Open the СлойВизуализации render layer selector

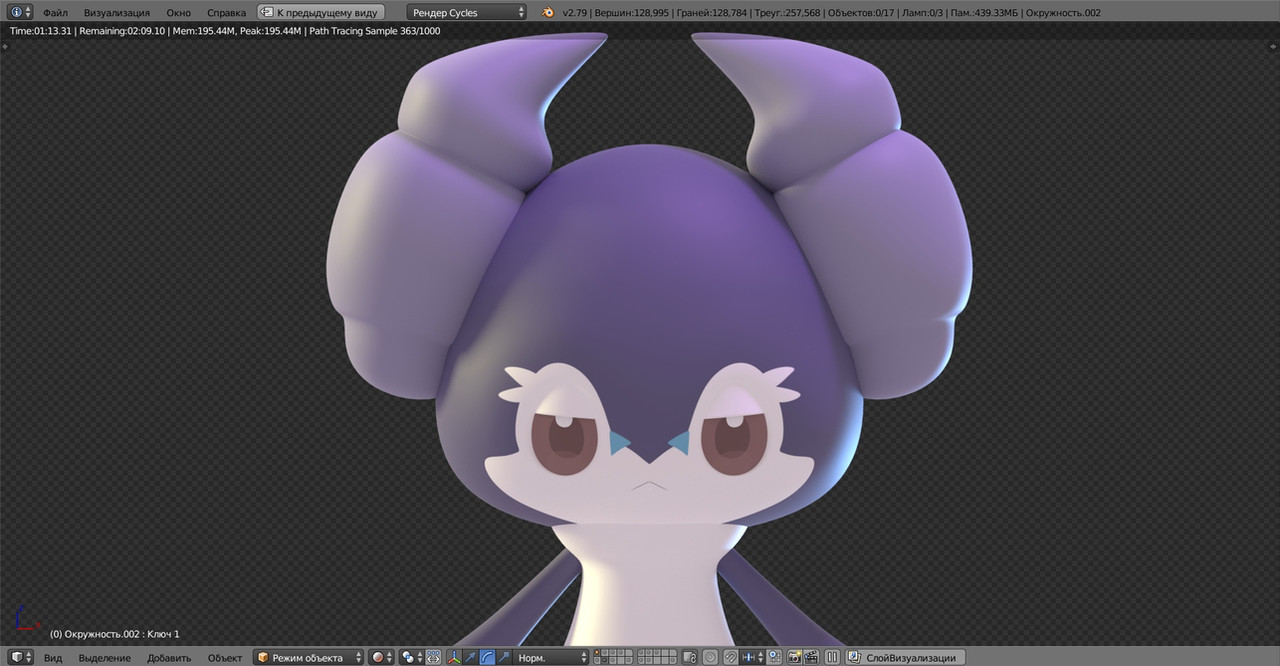(906, 657)
